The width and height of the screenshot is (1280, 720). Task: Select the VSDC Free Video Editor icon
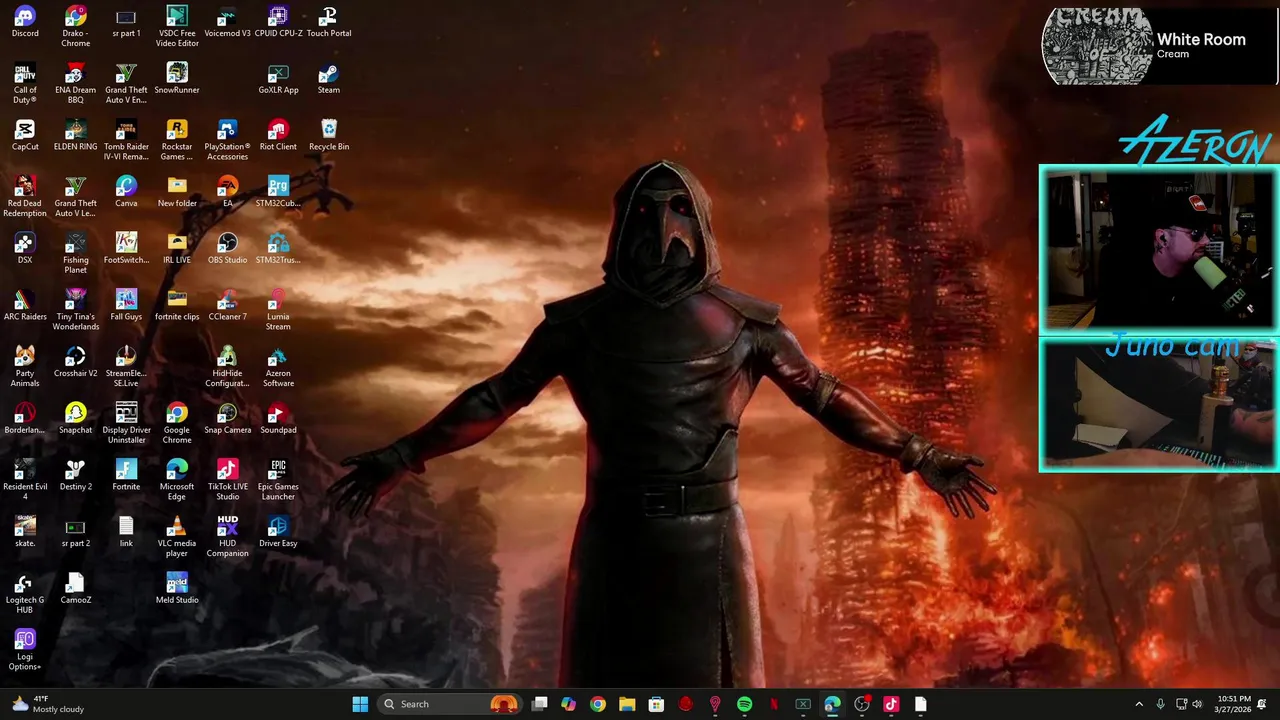click(x=177, y=27)
